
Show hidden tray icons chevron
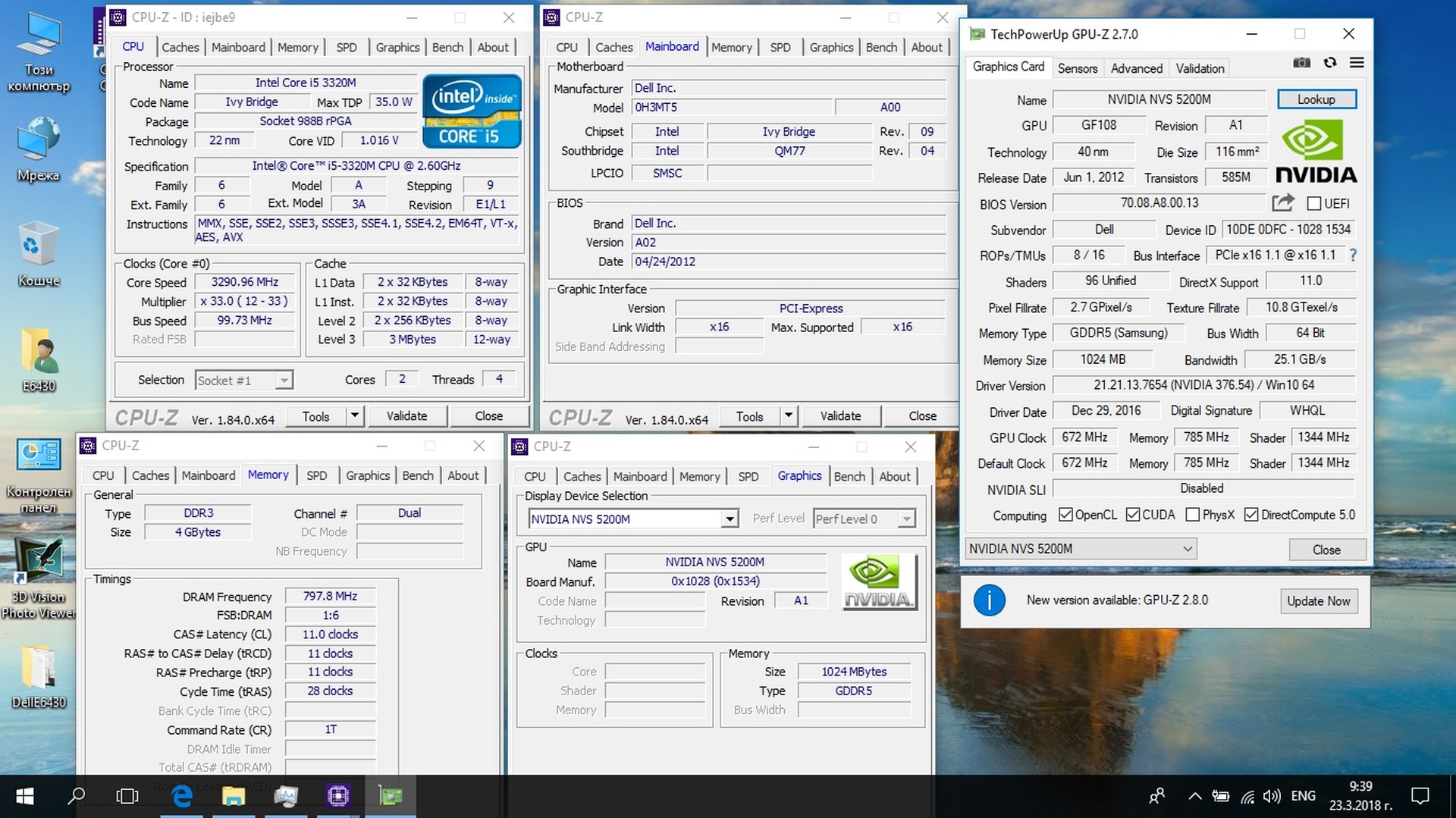click(x=1194, y=796)
